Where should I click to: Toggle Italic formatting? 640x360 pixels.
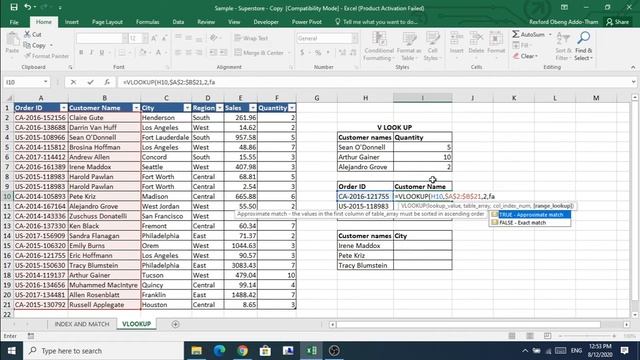91,52
